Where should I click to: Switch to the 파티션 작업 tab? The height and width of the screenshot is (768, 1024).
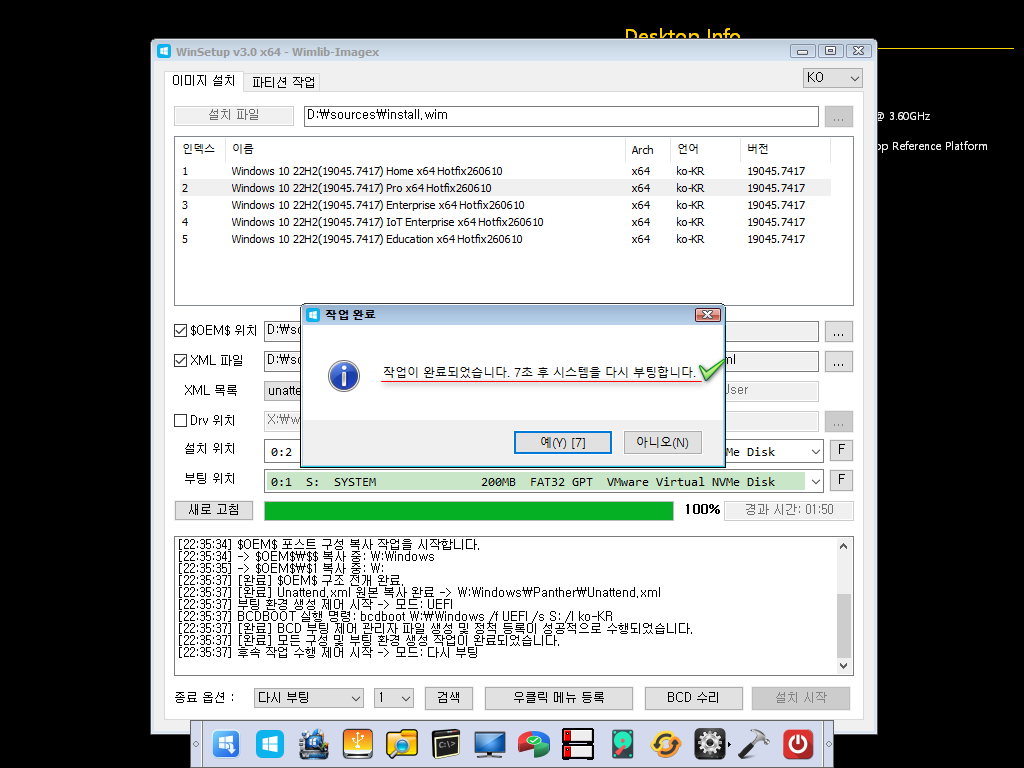tap(283, 82)
